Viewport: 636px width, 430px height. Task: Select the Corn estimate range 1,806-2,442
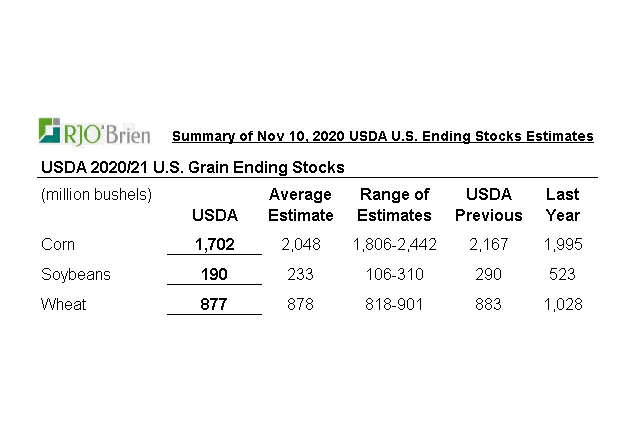394,244
